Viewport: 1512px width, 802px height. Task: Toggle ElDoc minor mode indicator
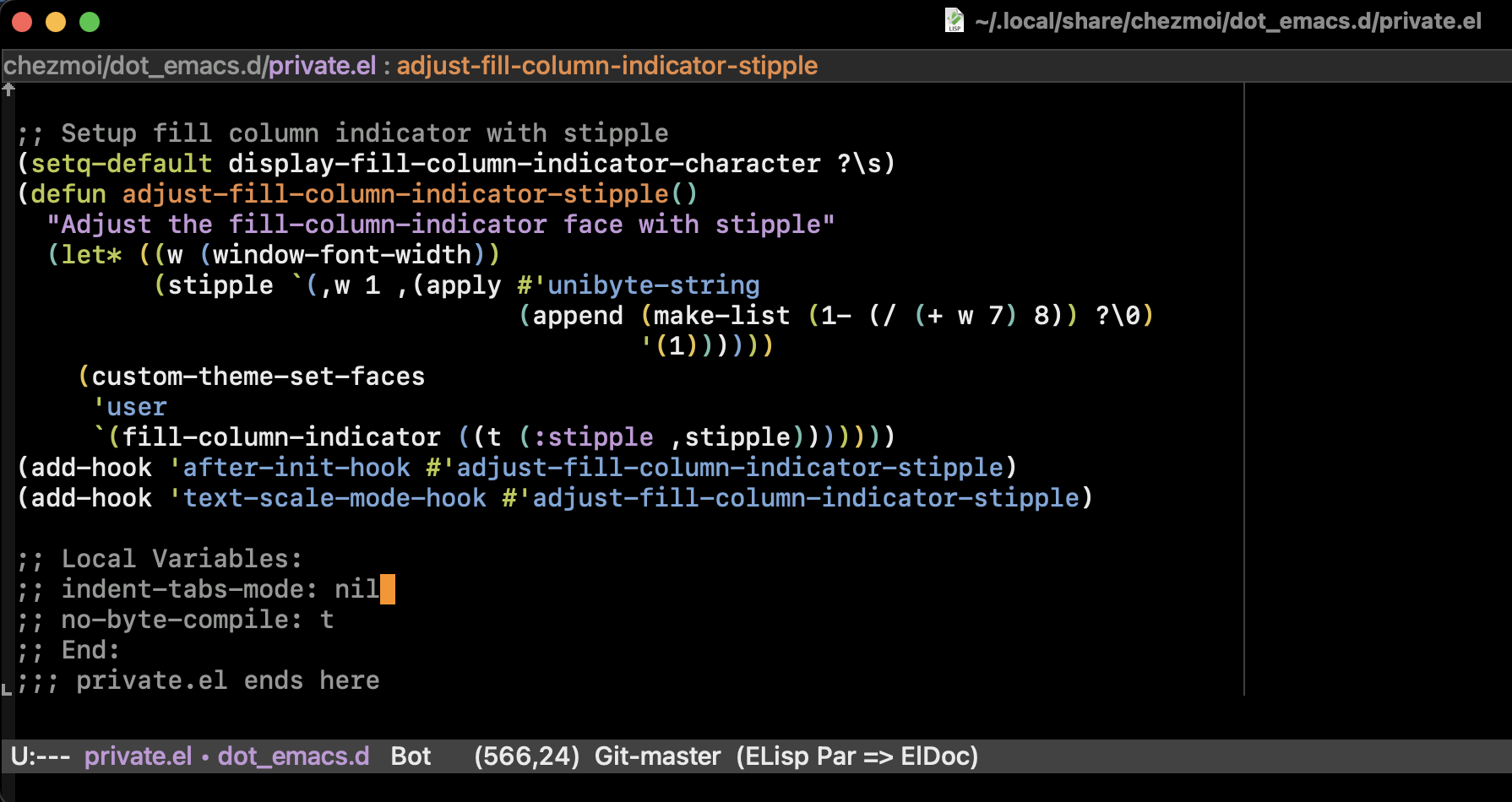tap(936, 756)
